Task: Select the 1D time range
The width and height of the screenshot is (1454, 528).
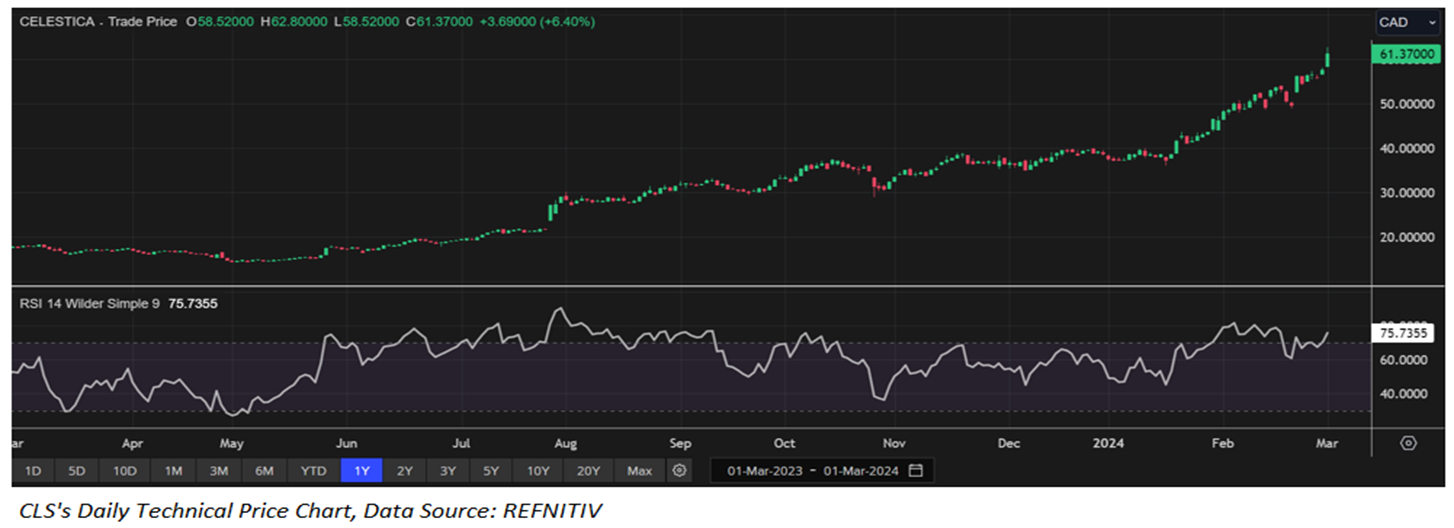Action: pos(33,470)
